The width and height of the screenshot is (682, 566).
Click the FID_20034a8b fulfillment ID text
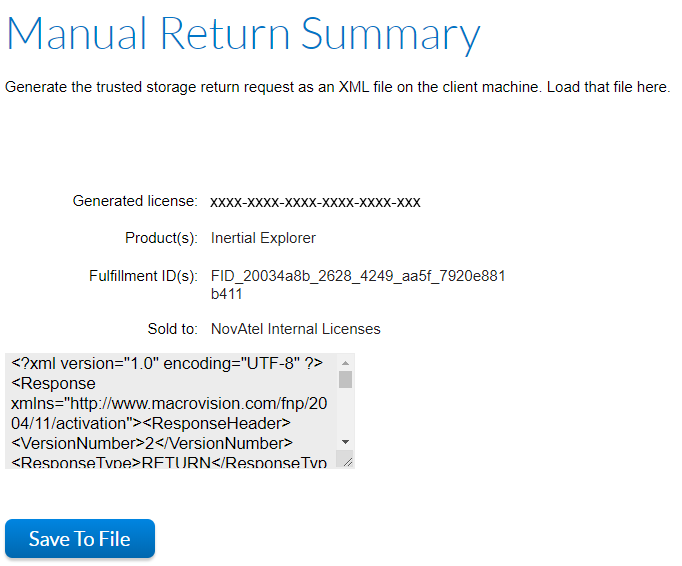coord(358,285)
